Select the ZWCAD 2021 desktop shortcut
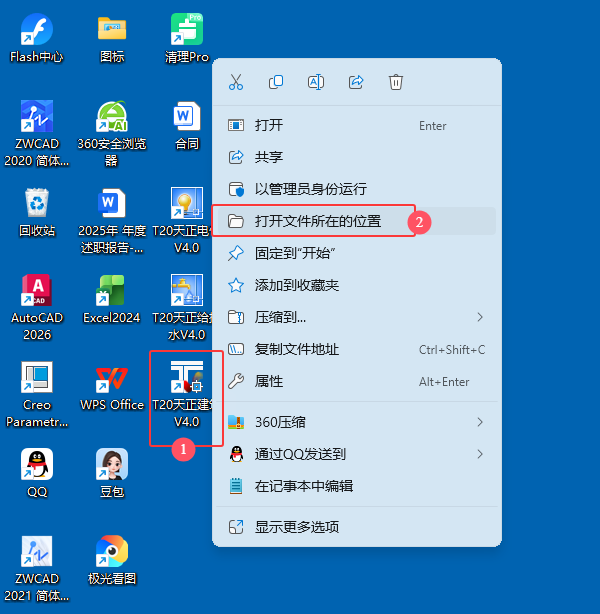 pos(36,568)
